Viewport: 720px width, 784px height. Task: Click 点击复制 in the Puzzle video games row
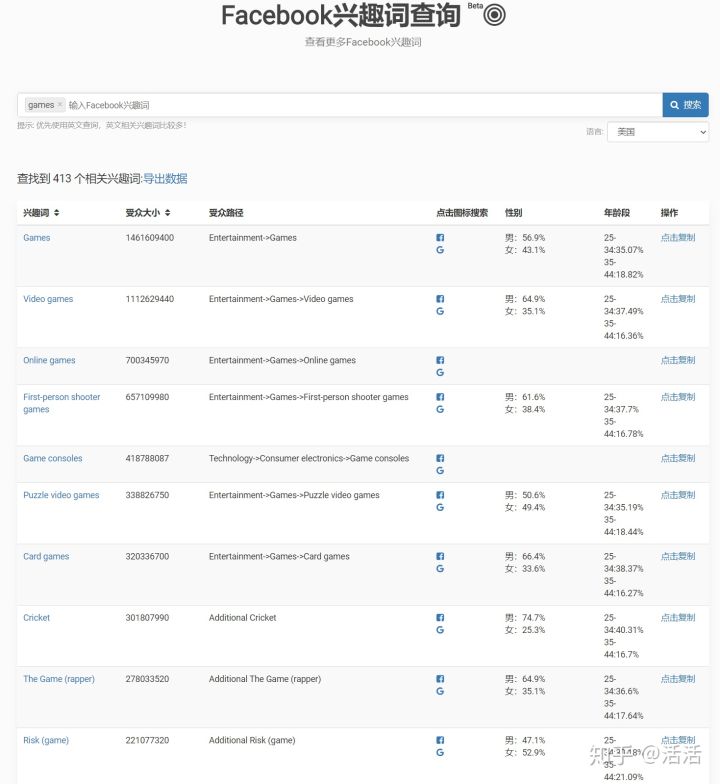point(678,495)
